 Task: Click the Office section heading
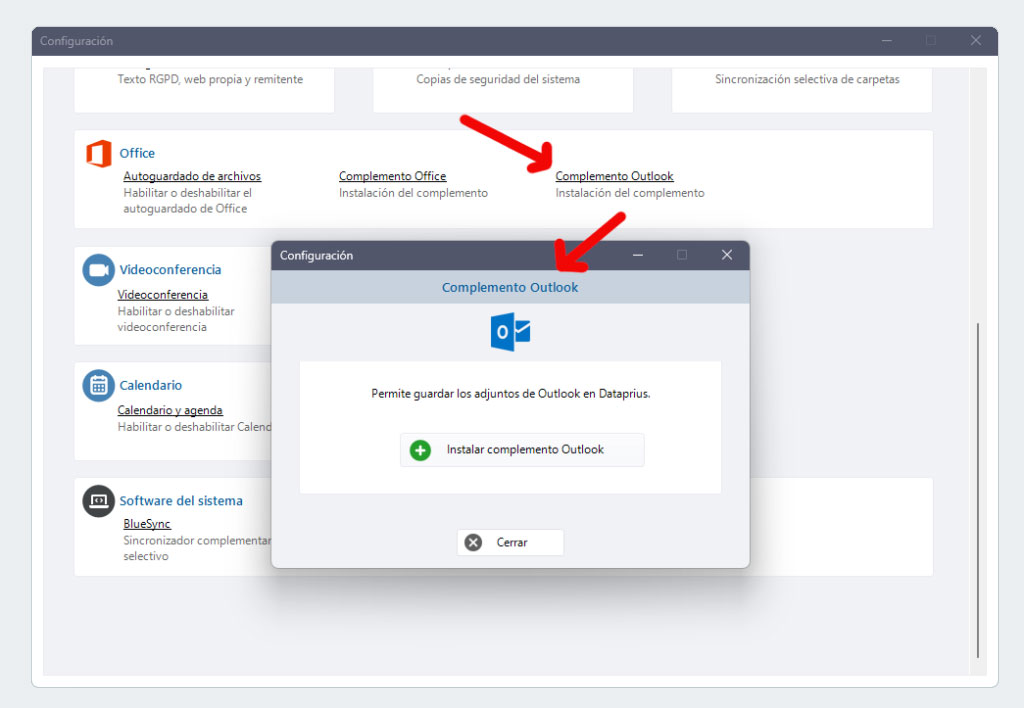coord(137,153)
